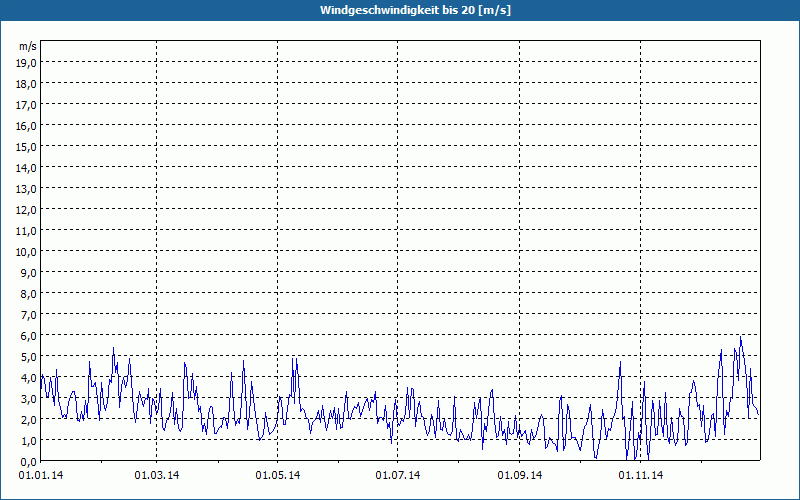This screenshot has width=800, height=500.
Task: Click the 01.01.14 date label
Action: (41, 475)
